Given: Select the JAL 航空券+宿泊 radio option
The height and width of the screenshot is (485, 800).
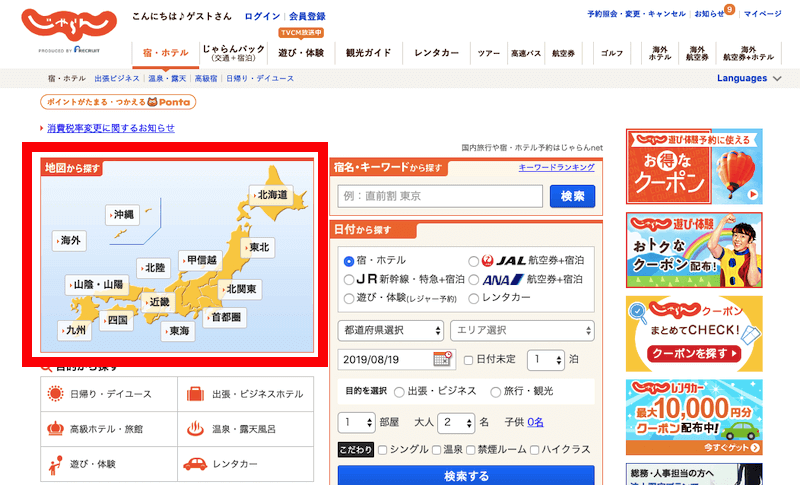Looking at the screenshot, I should pos(473,261).
